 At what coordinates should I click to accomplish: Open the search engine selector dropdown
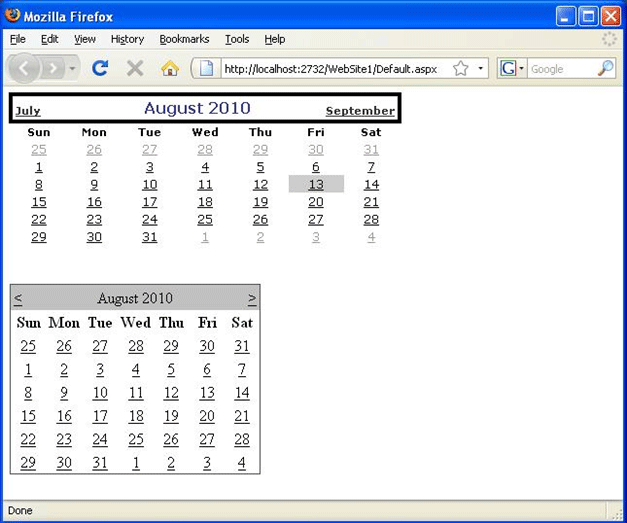[x=512, y=69]
